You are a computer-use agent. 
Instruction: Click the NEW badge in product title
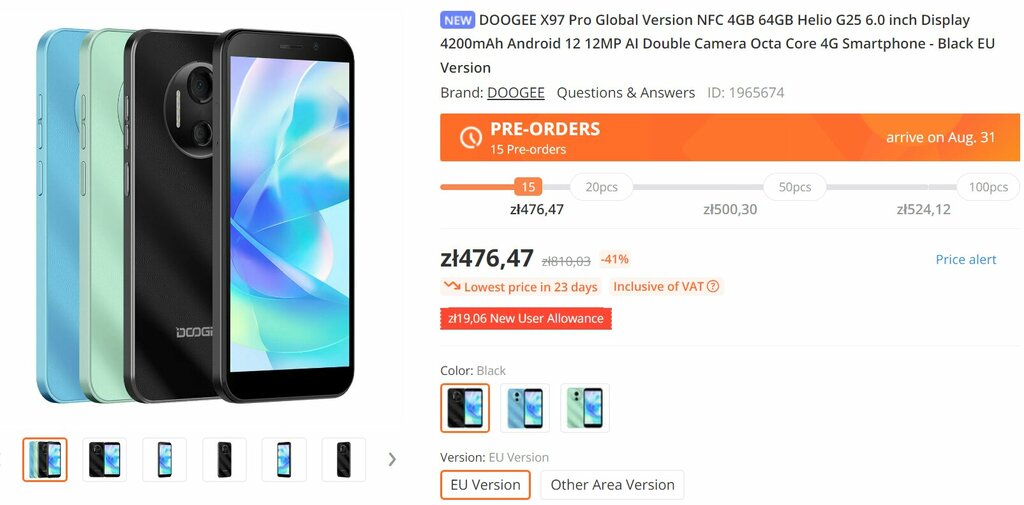click(x=458, y=20)
